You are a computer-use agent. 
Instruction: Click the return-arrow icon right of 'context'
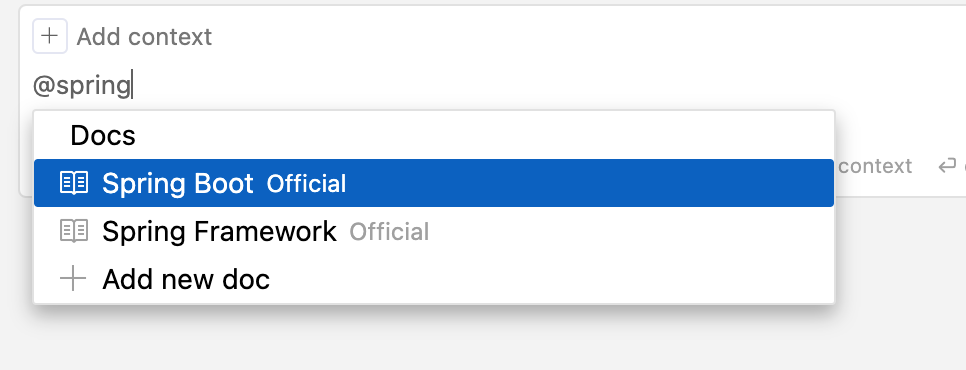click(947, 166)
